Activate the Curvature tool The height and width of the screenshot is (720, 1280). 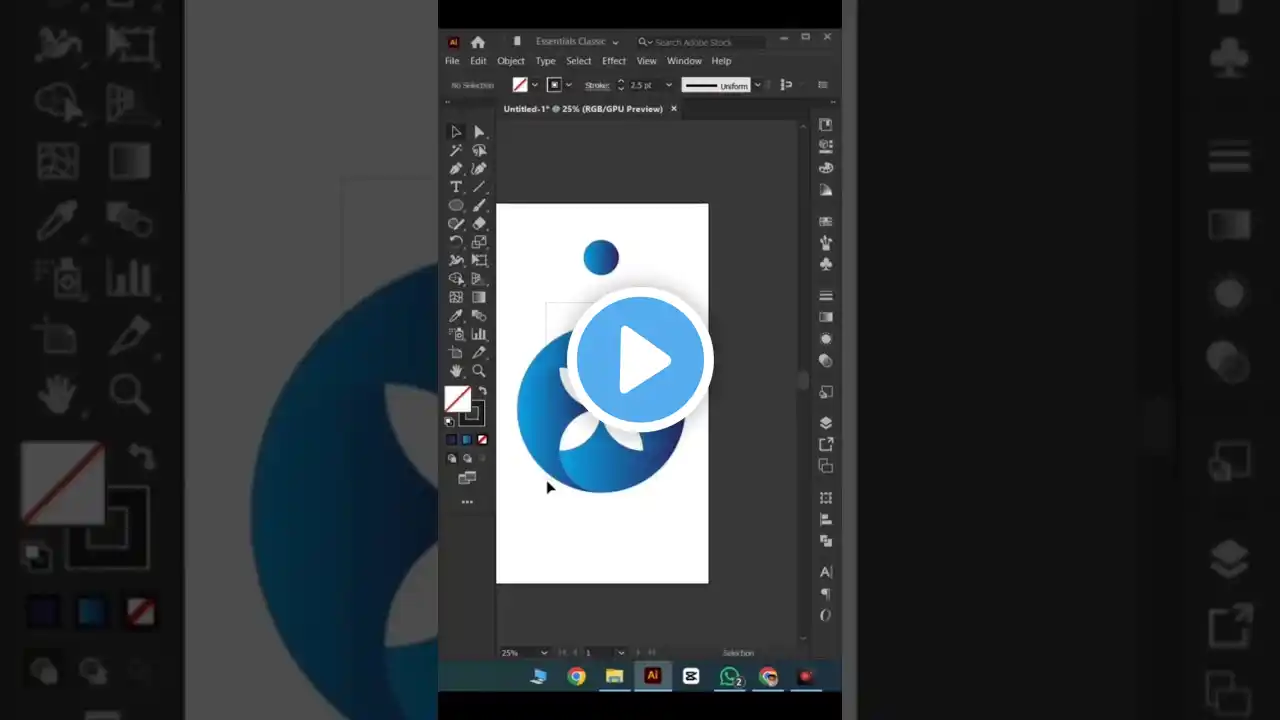(479, 169)
